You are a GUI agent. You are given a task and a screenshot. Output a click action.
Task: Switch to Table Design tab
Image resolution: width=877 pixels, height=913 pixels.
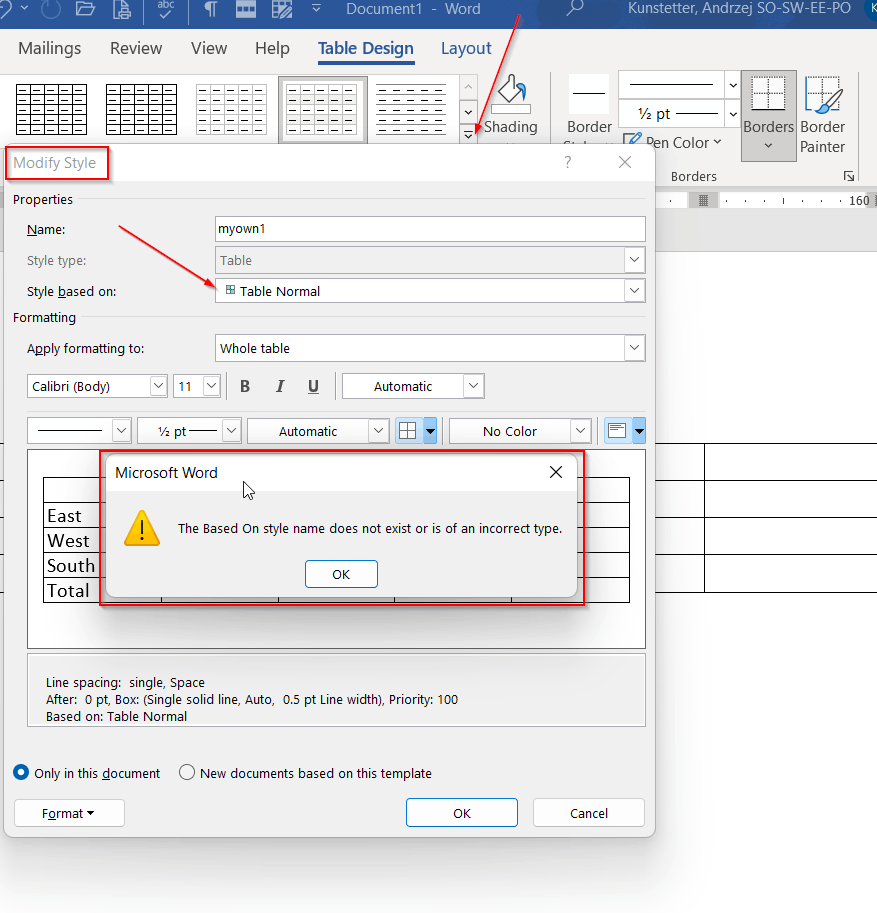coord(366,48)
